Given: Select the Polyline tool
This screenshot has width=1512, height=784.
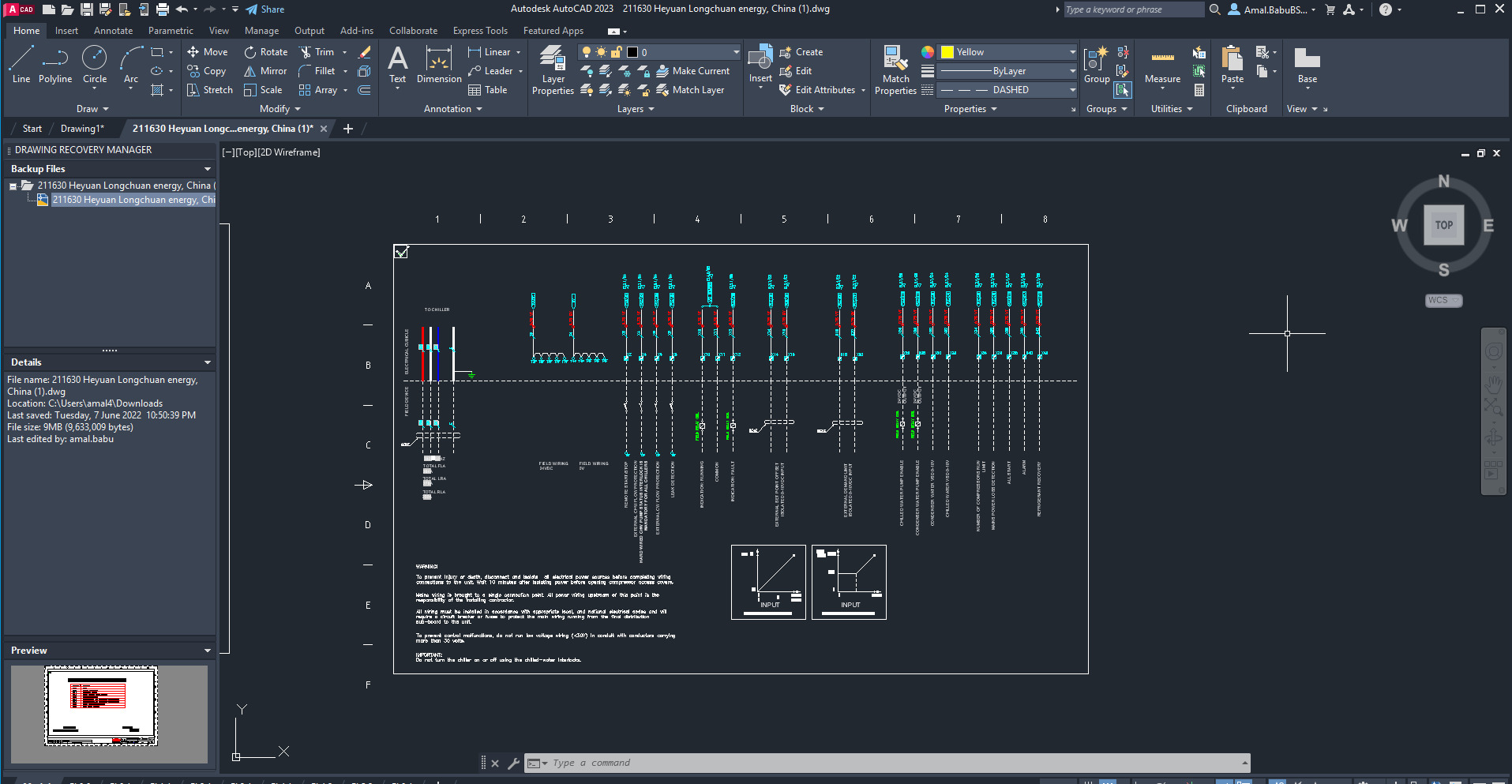Looking at the screenshot, I should click(x=54, y=67).
